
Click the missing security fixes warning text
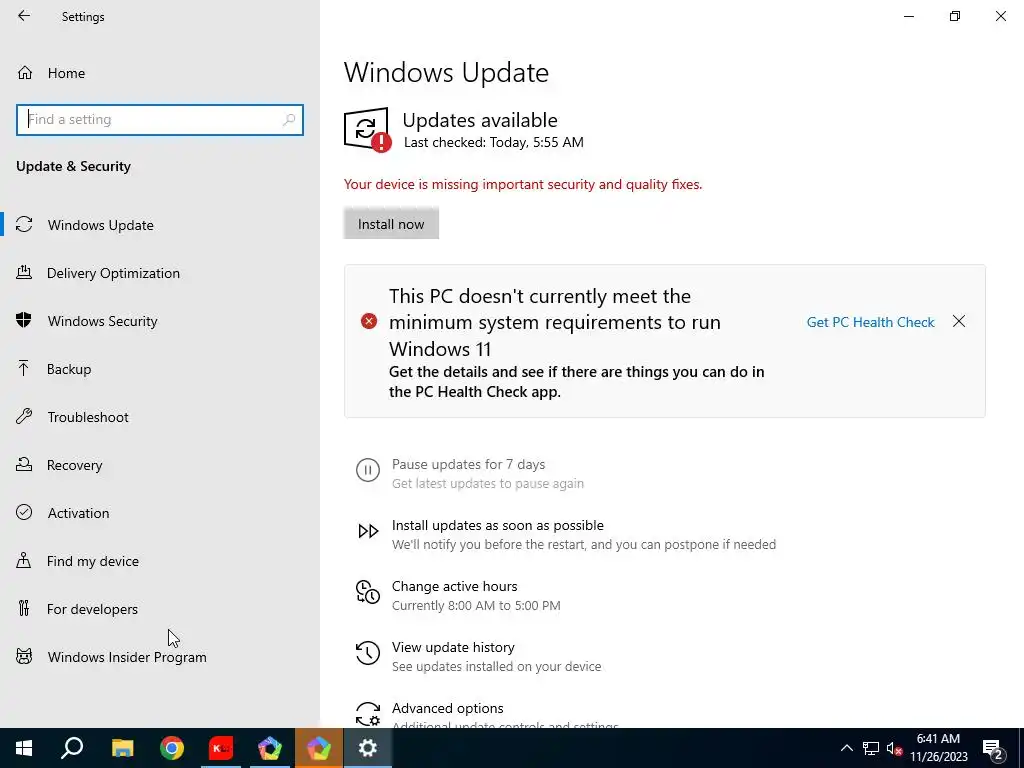[x=522, y=184]
